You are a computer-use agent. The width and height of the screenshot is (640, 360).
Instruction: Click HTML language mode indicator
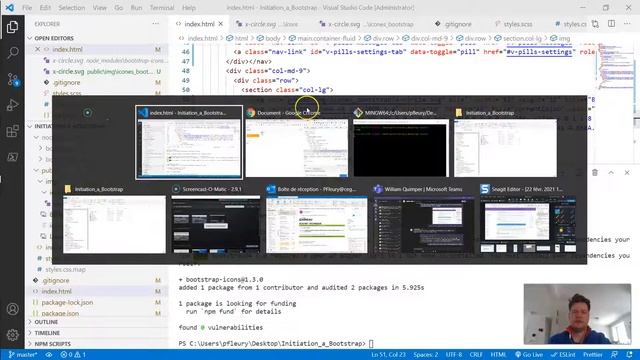498,354
